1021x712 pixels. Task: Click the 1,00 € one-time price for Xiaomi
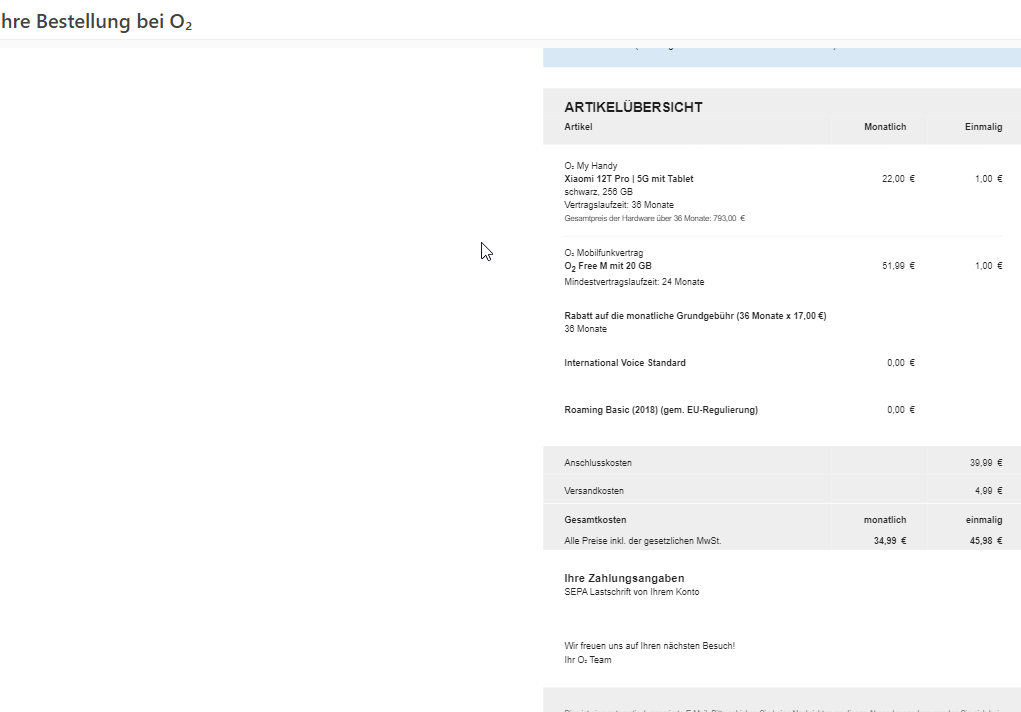click(988, 179)
